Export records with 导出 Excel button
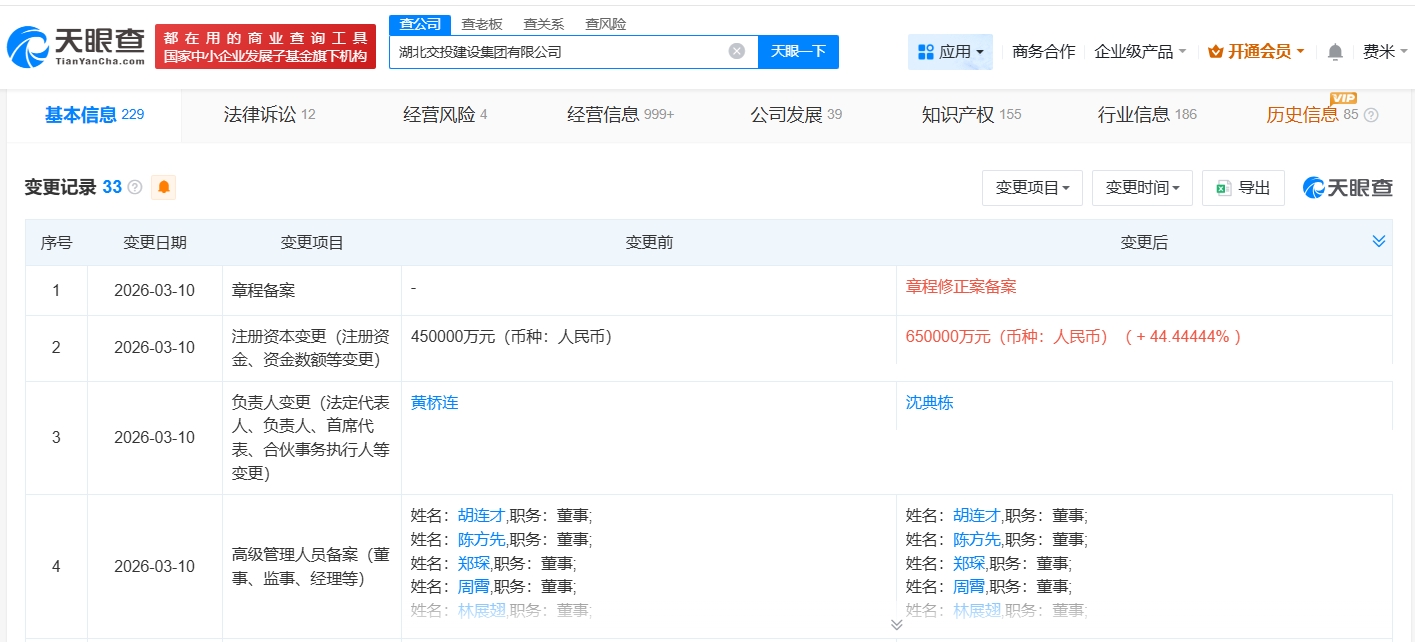 (x=1243, y=187)
